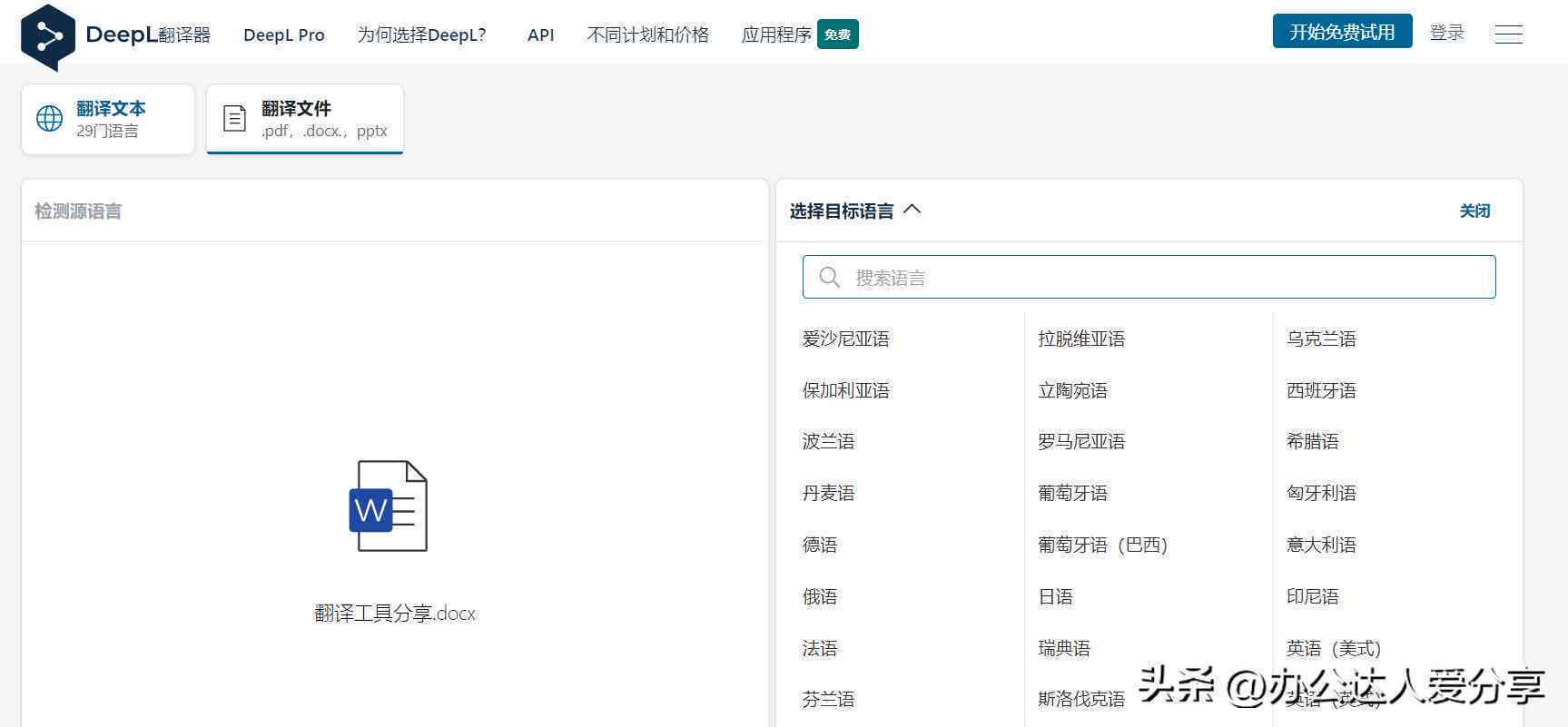Select 葡萄牙语（巴西） as target language
Image resolution: width=1568 pixels, height=727 pixels.
tap(1103, 545)
